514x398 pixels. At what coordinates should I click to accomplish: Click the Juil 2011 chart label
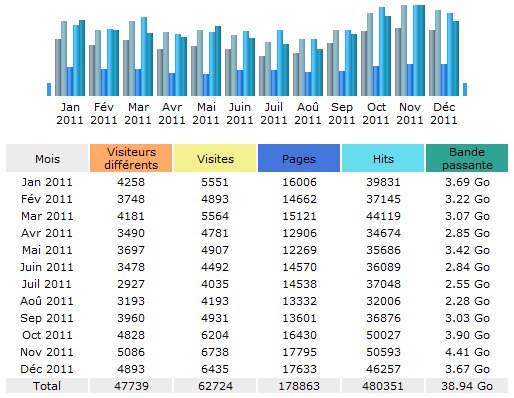pos(274,113)
